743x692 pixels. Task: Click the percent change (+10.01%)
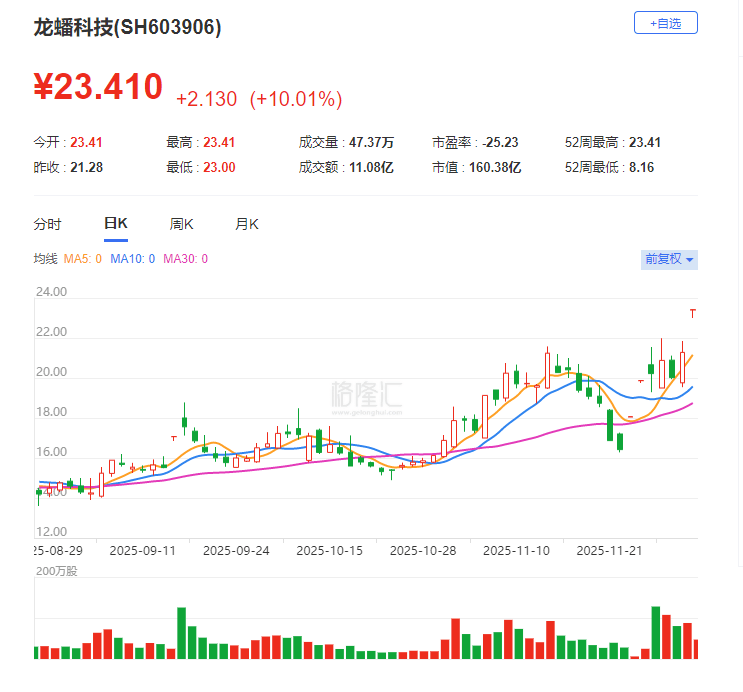[x=296, y=99]
